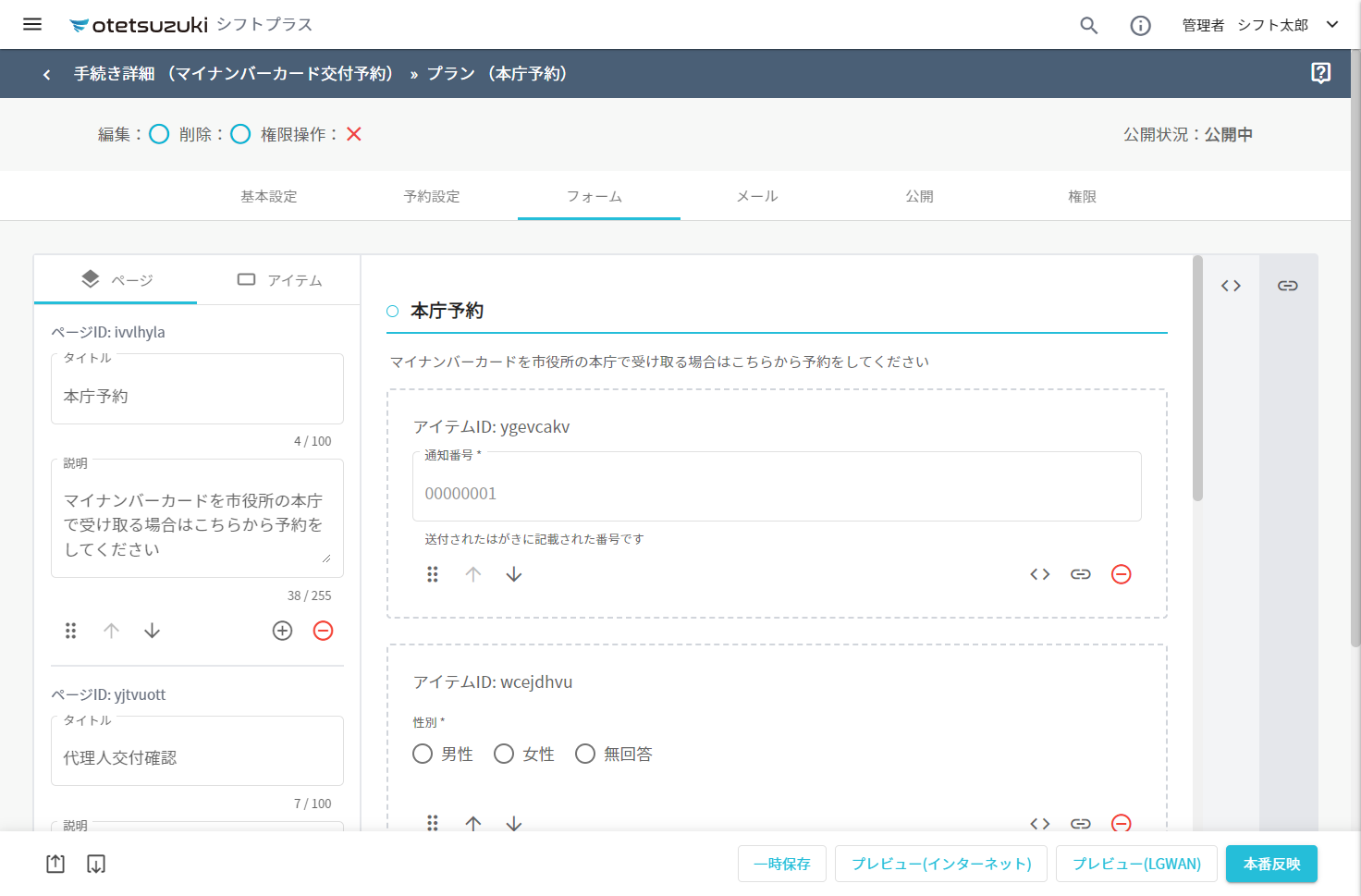
Task: Click the 公開中 status text
Action: [1229, 135]
